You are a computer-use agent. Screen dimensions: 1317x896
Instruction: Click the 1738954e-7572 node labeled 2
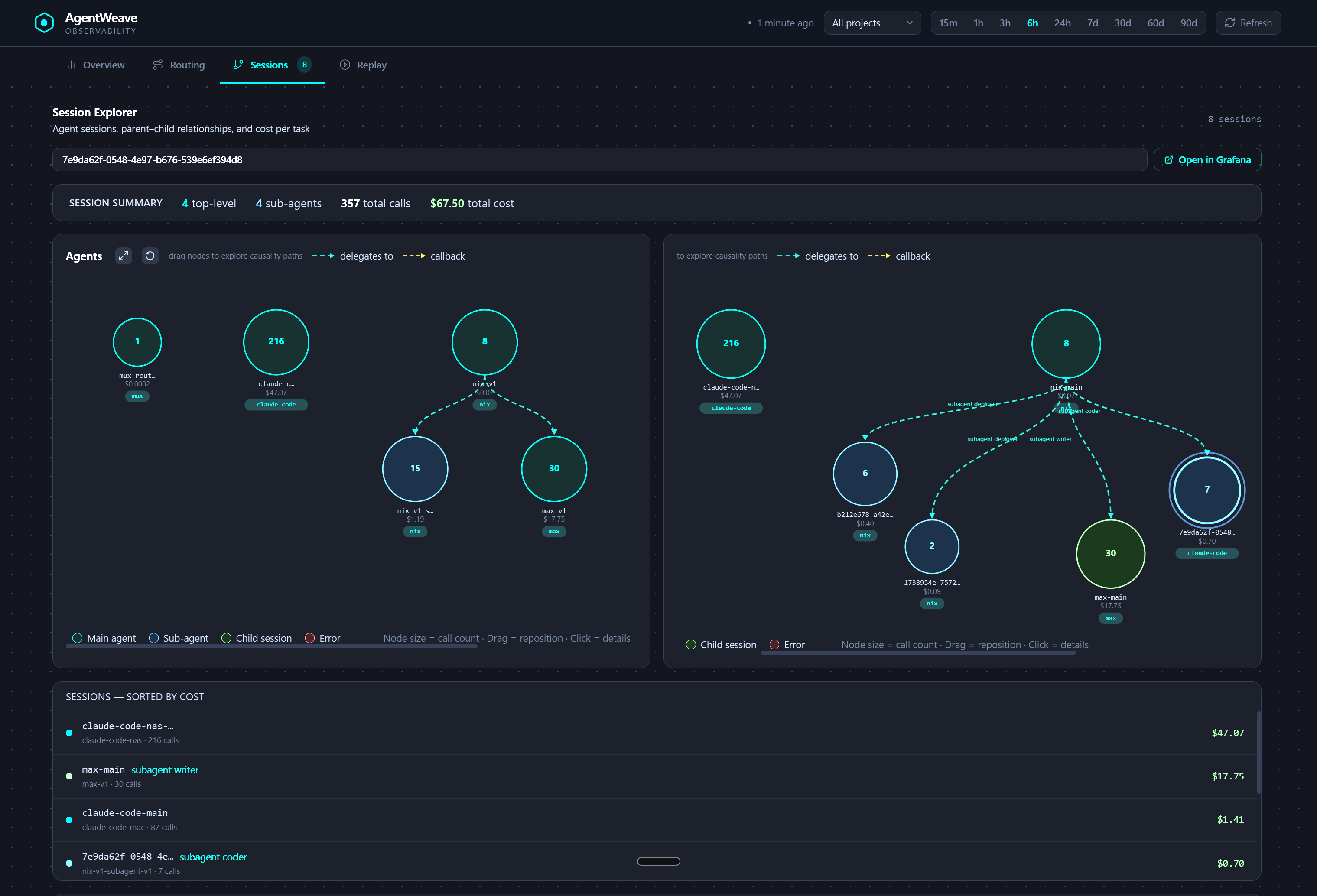pyautogui.click(x=932, y=546)
